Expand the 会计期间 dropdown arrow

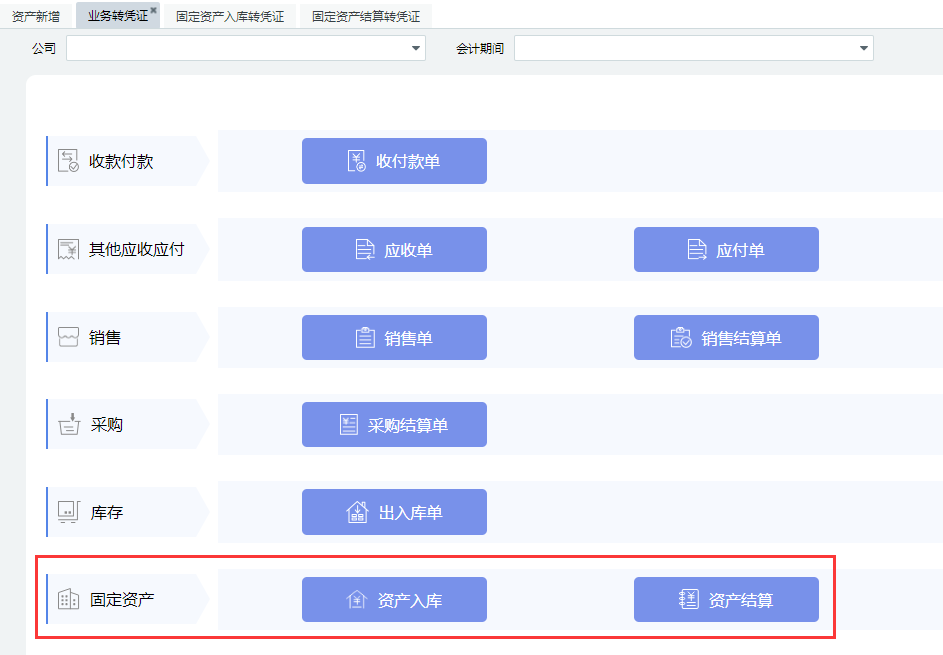[864, 48]
